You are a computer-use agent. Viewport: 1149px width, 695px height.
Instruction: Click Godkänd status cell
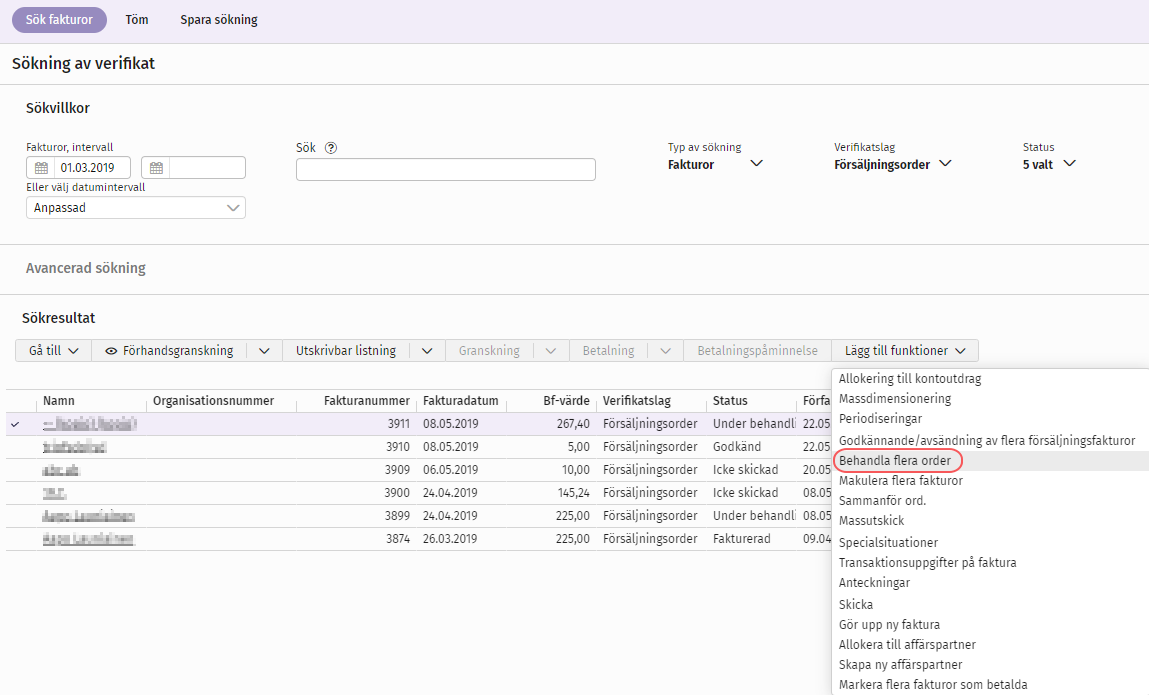[x=736, y=446]
